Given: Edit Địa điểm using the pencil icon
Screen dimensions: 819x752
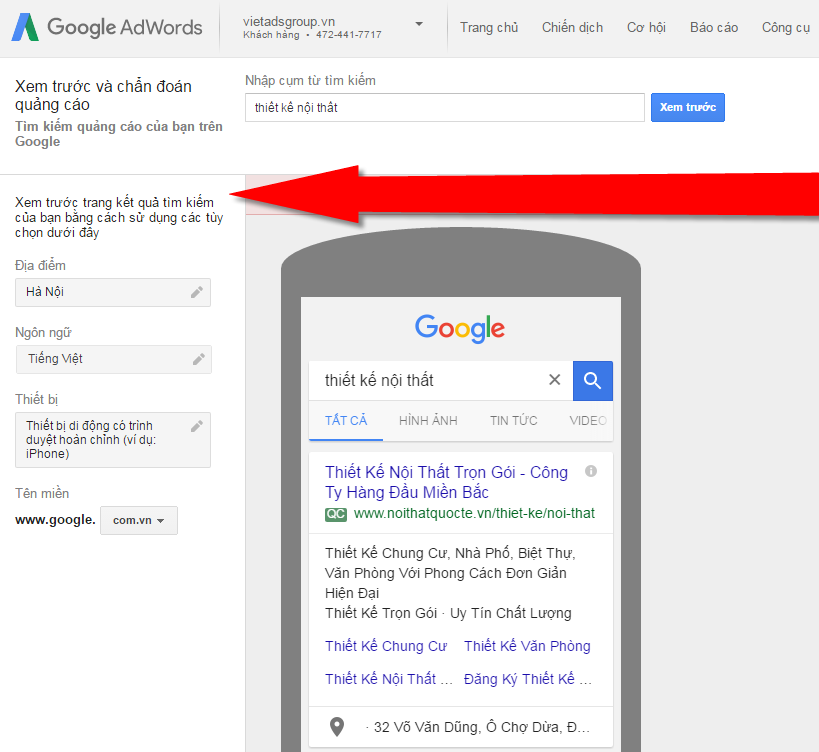Looking at the screenshot, I should (197, 291).
